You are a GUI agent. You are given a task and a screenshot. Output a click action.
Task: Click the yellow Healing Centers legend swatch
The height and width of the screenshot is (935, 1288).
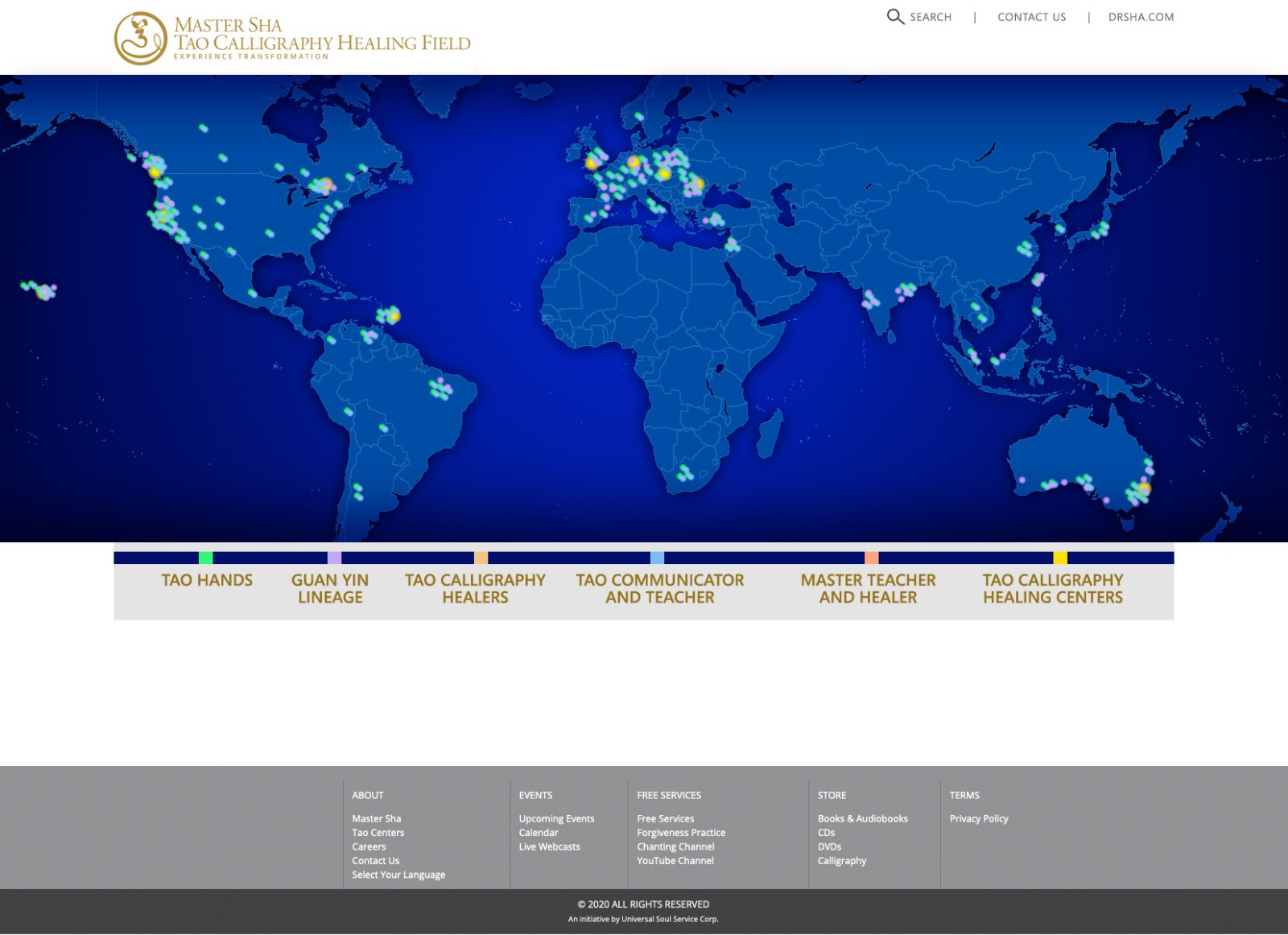click(x=1060, y=558)
